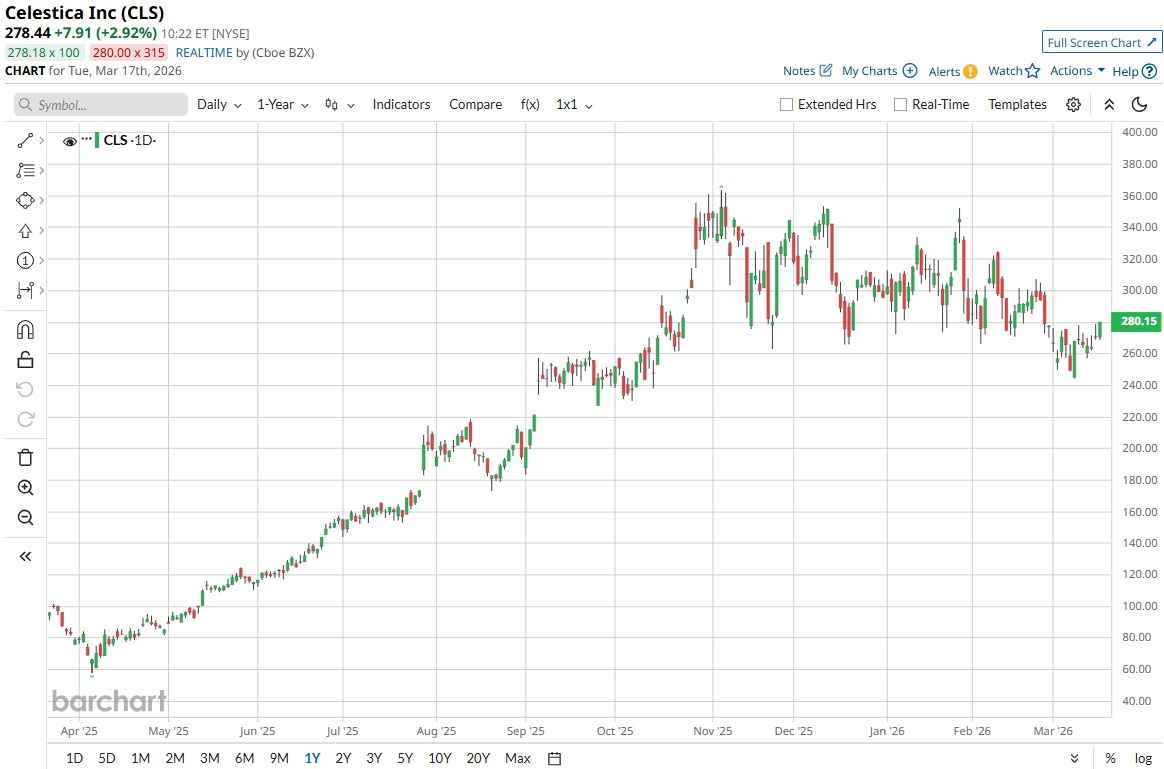1164x769 pixels.
Task: Enable the Extended Hrs checkbox
Action: (x=786, y=105)
